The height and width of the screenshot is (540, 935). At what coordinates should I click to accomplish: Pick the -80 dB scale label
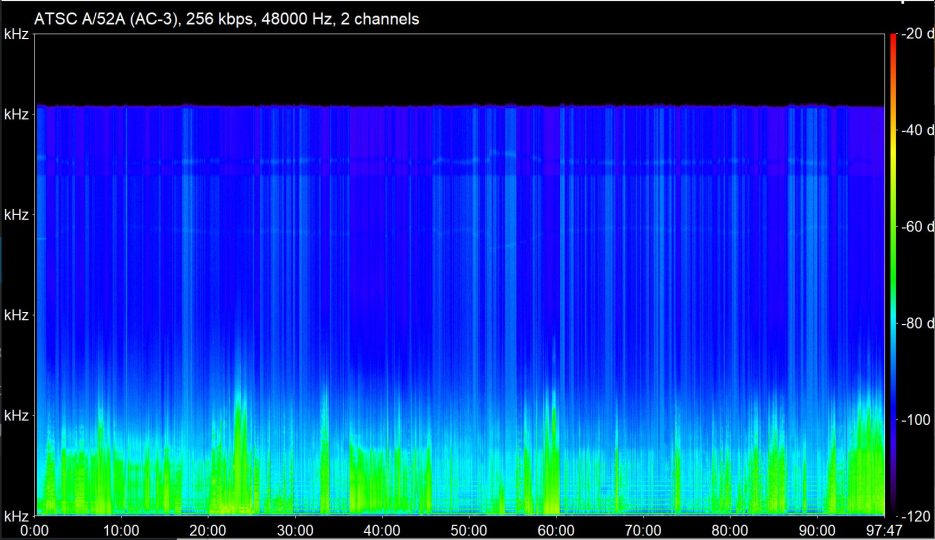917,323
